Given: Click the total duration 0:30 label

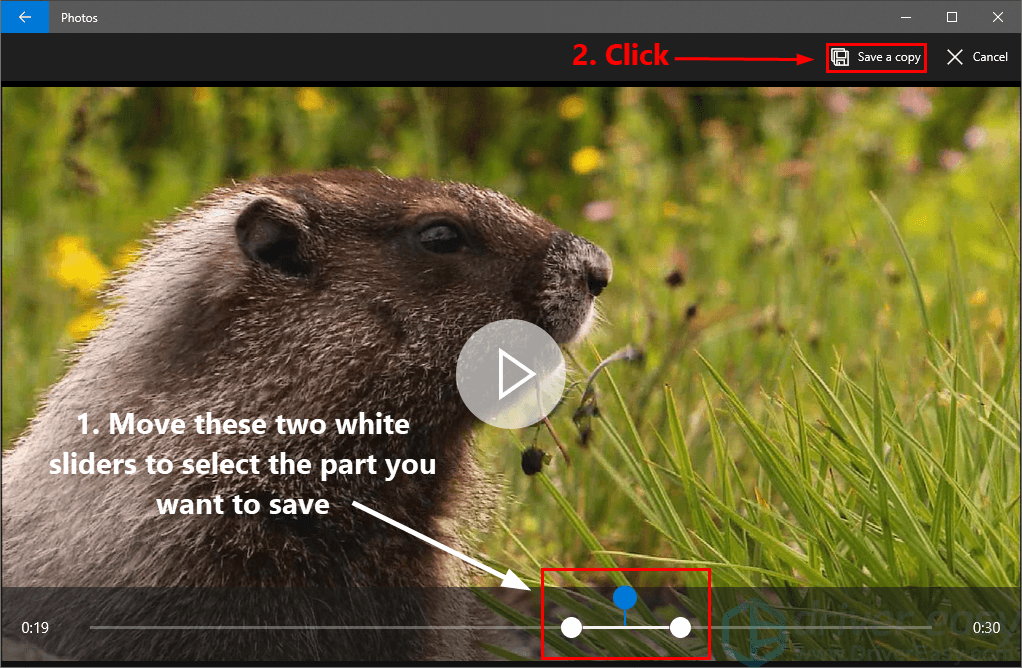Looking at the screenshot, I should tap(986, 628).
